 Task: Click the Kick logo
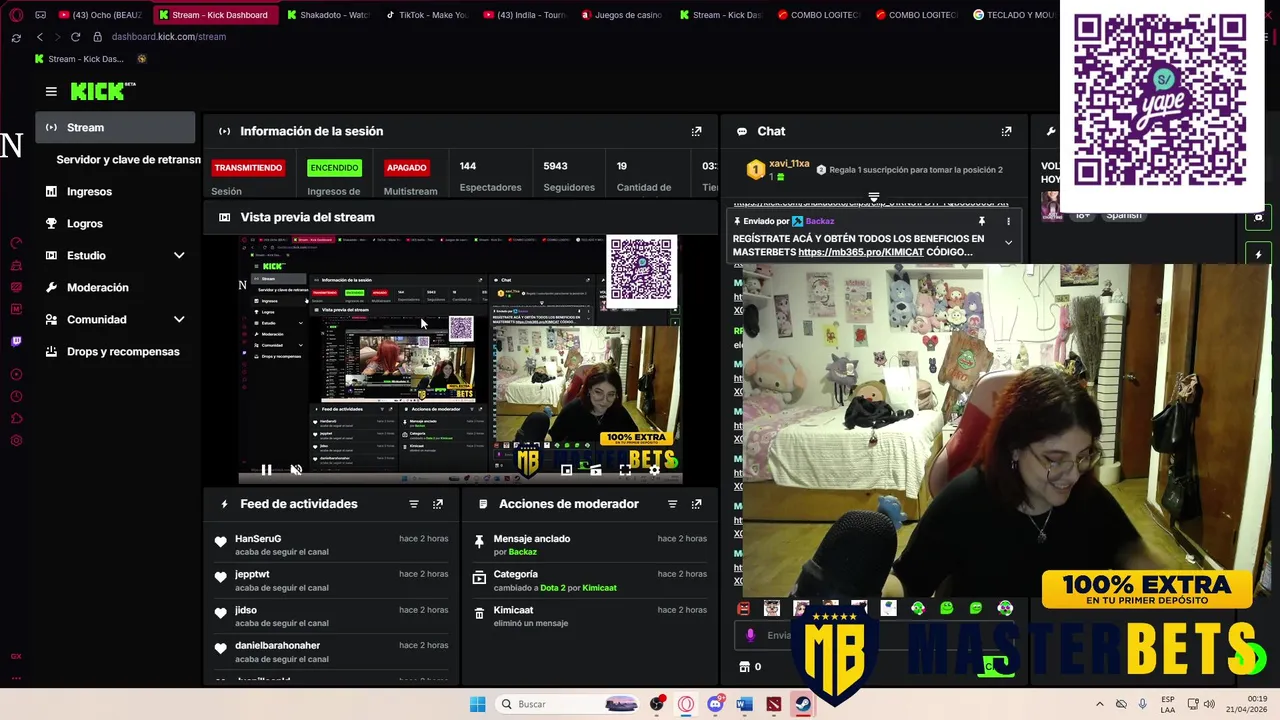(102, 91)
